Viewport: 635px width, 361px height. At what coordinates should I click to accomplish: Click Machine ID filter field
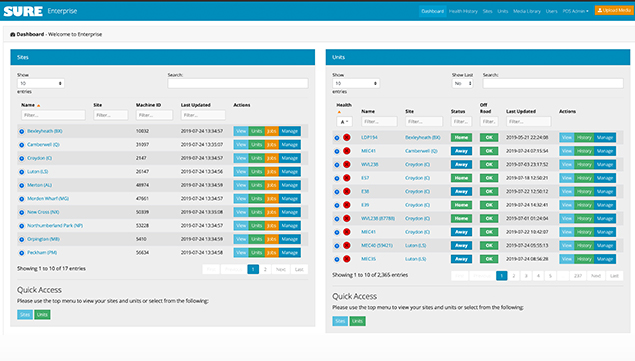point(154,115)
